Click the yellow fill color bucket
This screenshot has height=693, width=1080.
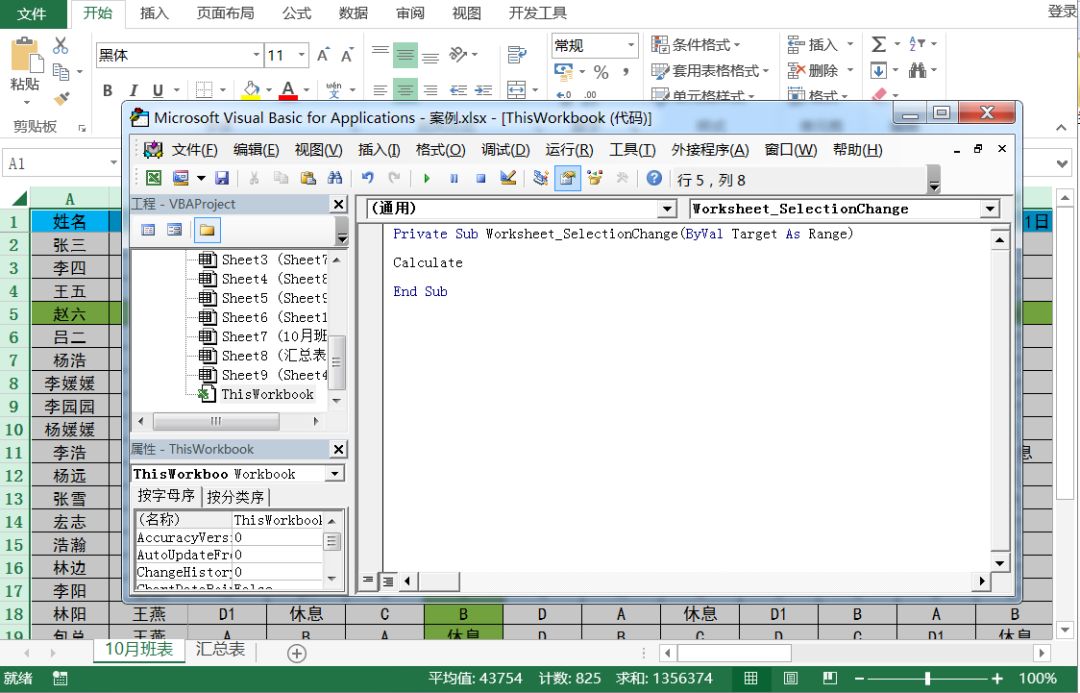click(250, 90)
